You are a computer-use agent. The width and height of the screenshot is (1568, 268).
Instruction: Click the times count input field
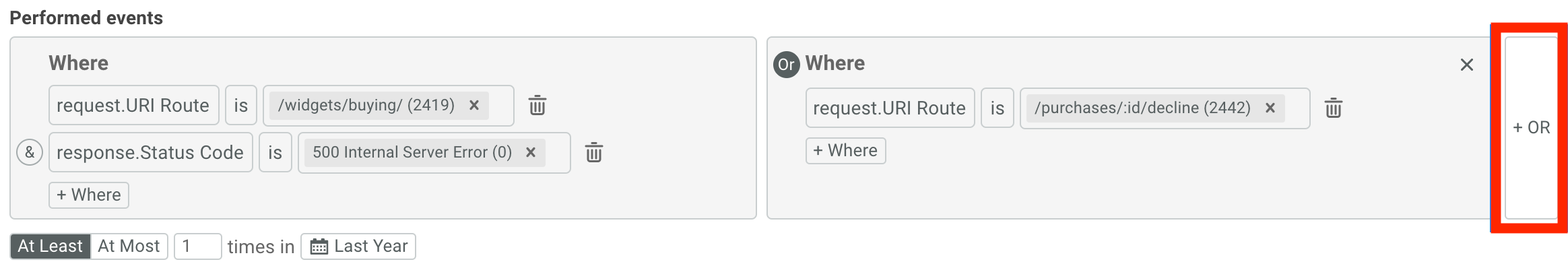click(x=198, y=246)
